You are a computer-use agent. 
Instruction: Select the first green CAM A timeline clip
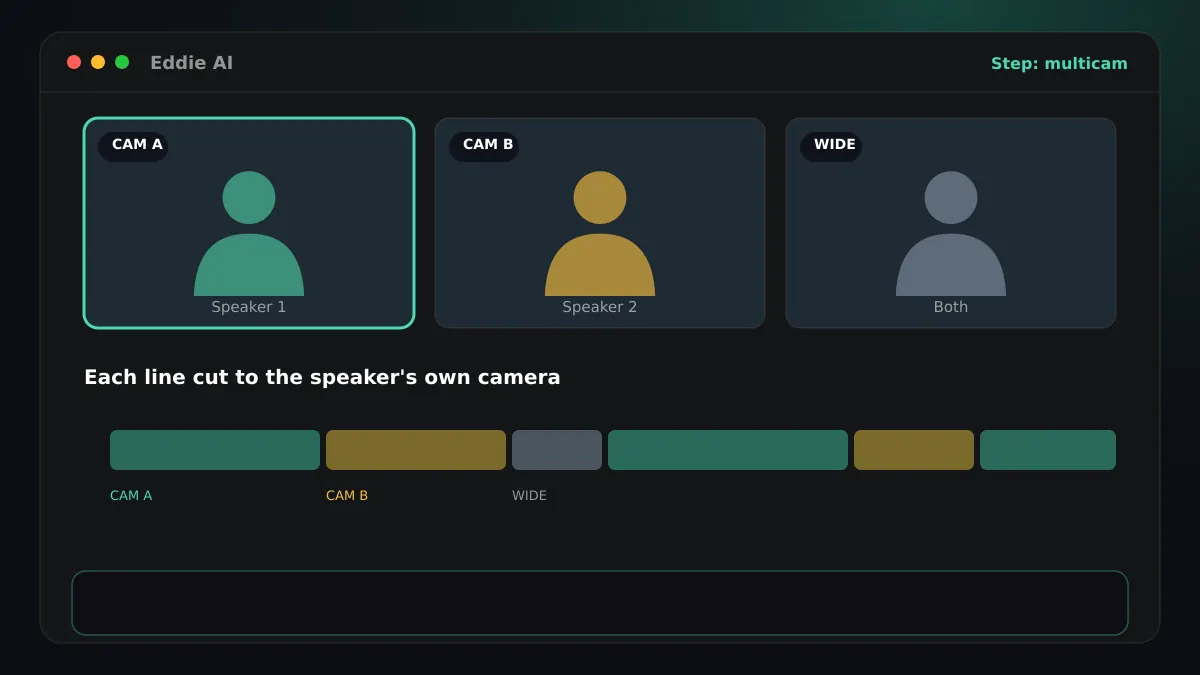tap(215, 450)
